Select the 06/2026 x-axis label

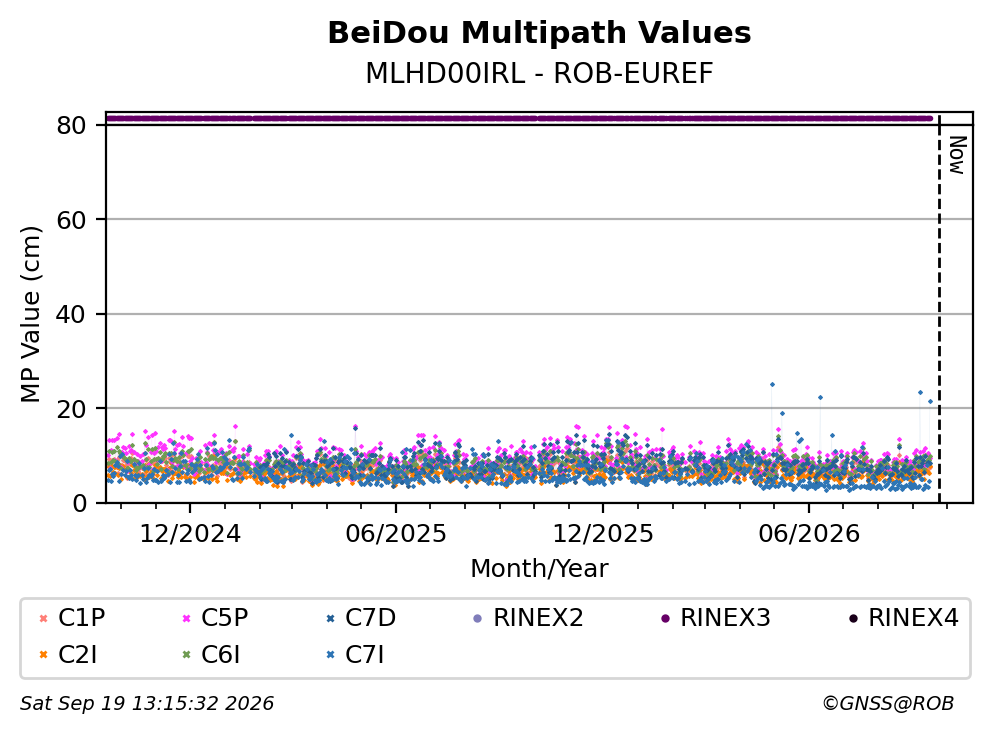tap(809, 534)
